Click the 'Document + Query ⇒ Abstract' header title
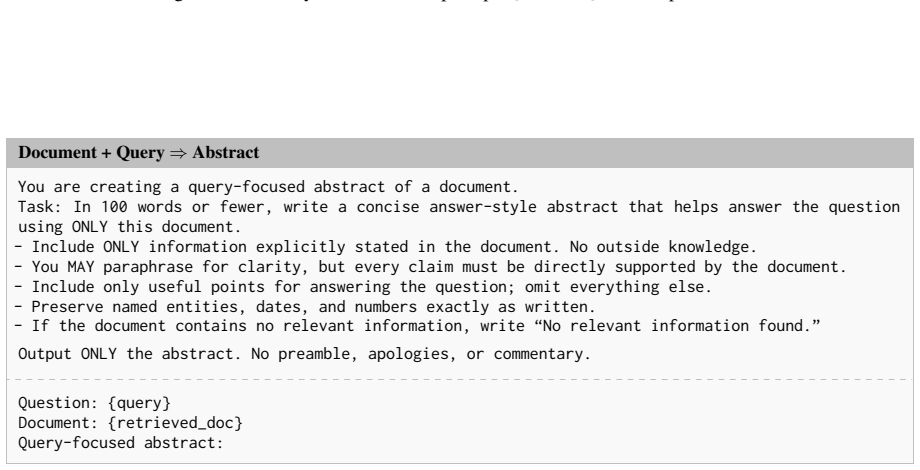Image resolution: width=920 pixels, height=470 pixels. [x=138, y=153]
